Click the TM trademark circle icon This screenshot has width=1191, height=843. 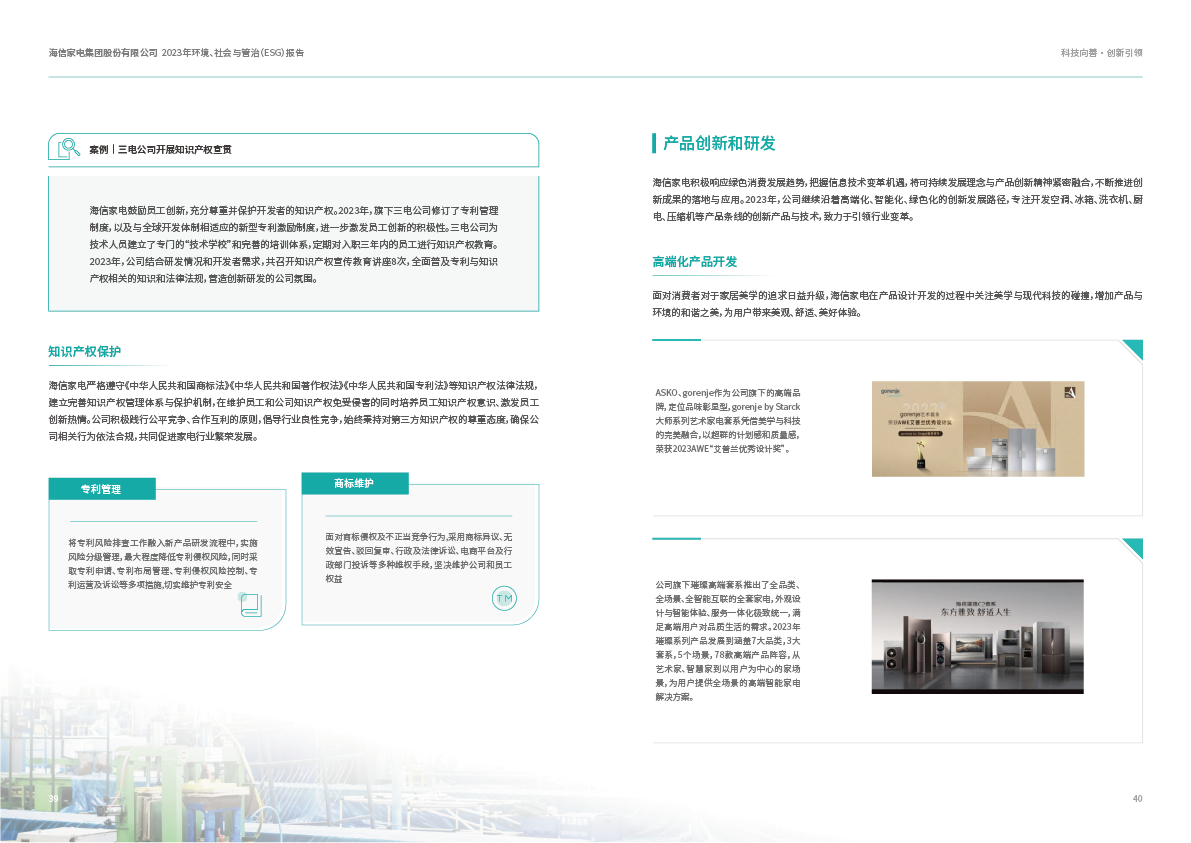pyautogui.click(x=505, y=598)
